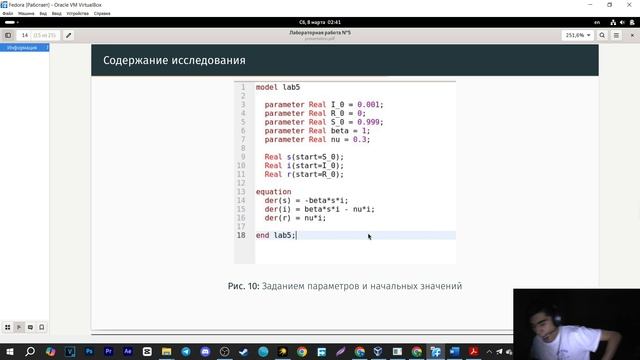The width and height of the screenshot is (640, 360).
Task: Click the network icon in GNOME top bar
Action: tap(613, 22)
